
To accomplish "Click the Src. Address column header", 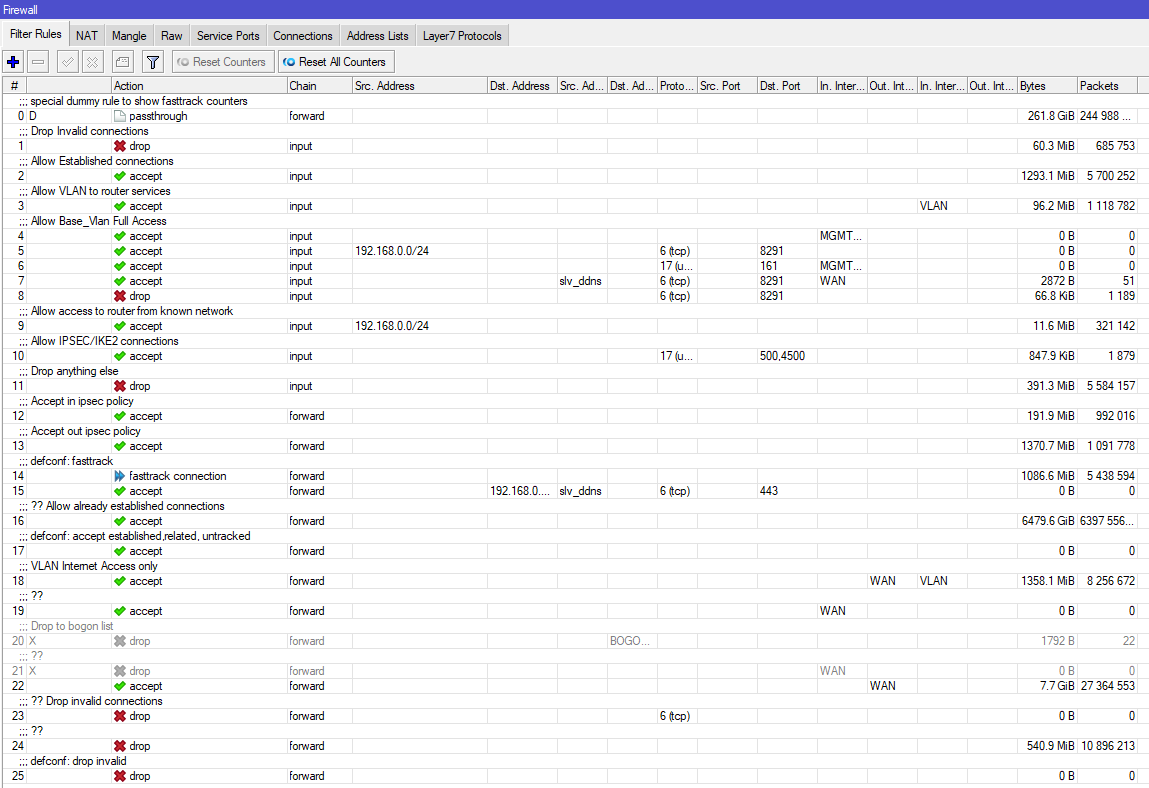I will (420, 86).
